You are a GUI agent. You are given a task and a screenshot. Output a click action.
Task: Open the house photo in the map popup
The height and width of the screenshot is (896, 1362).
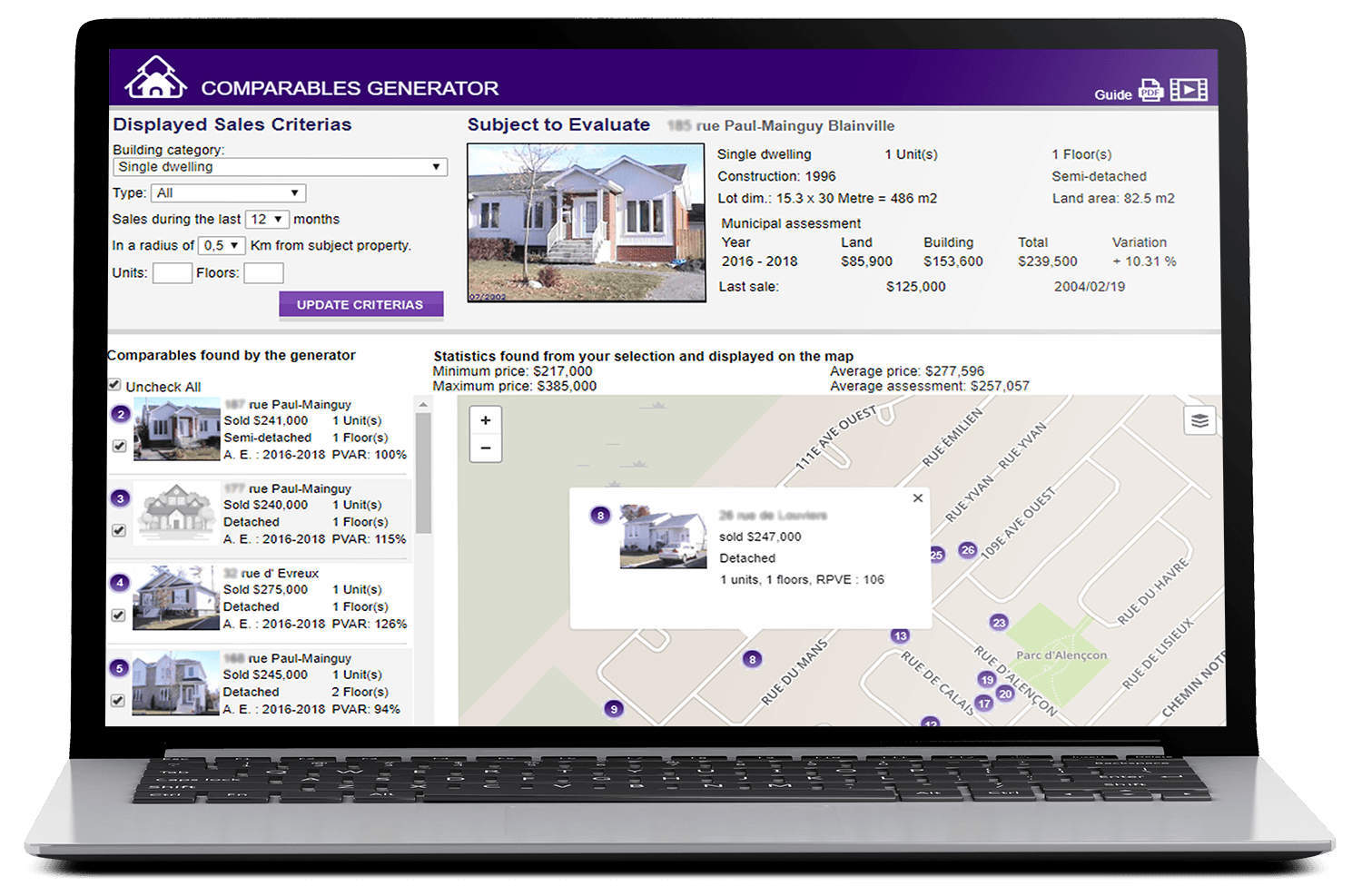tap(663, 537)
